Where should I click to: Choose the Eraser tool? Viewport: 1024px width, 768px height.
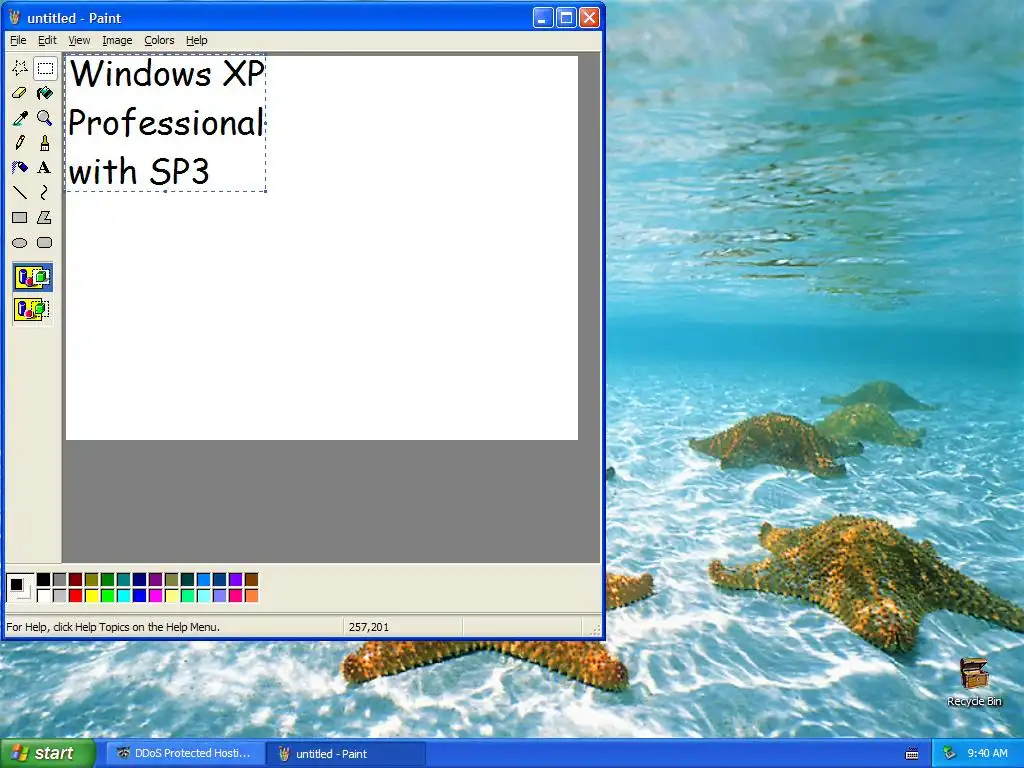(20, 93)
